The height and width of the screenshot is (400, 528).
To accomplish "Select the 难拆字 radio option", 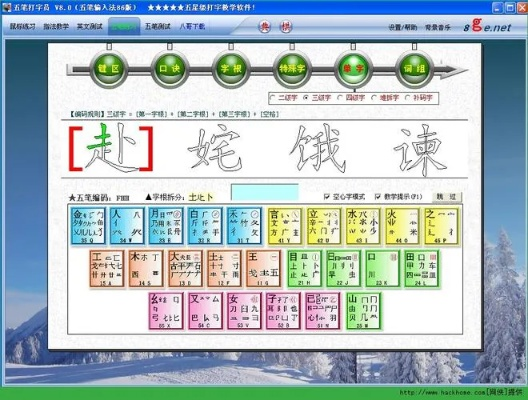I will [x=374, y=98].
